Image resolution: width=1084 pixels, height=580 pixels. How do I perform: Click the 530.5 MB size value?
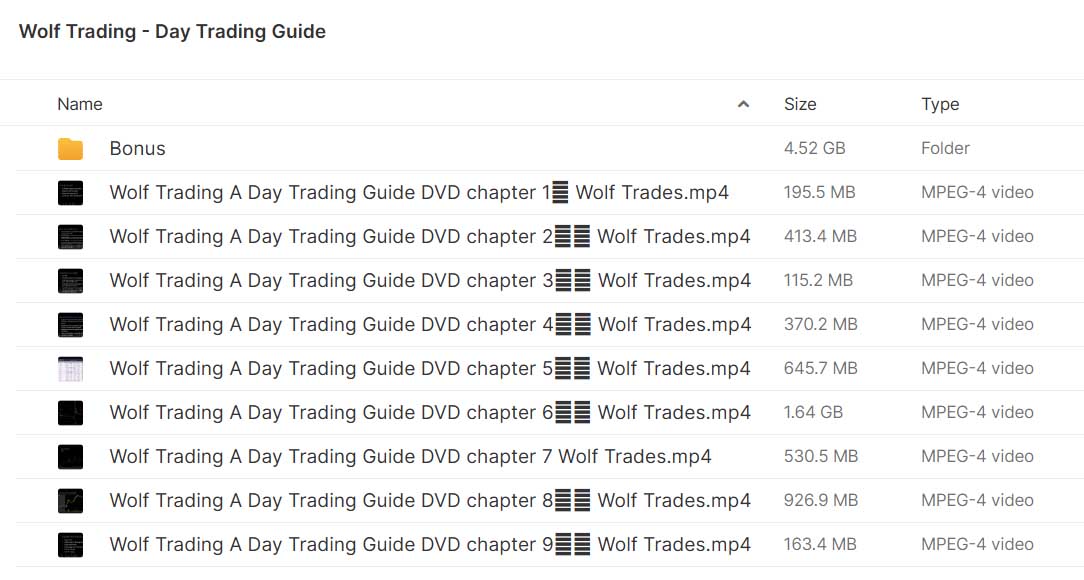point(821,456)
